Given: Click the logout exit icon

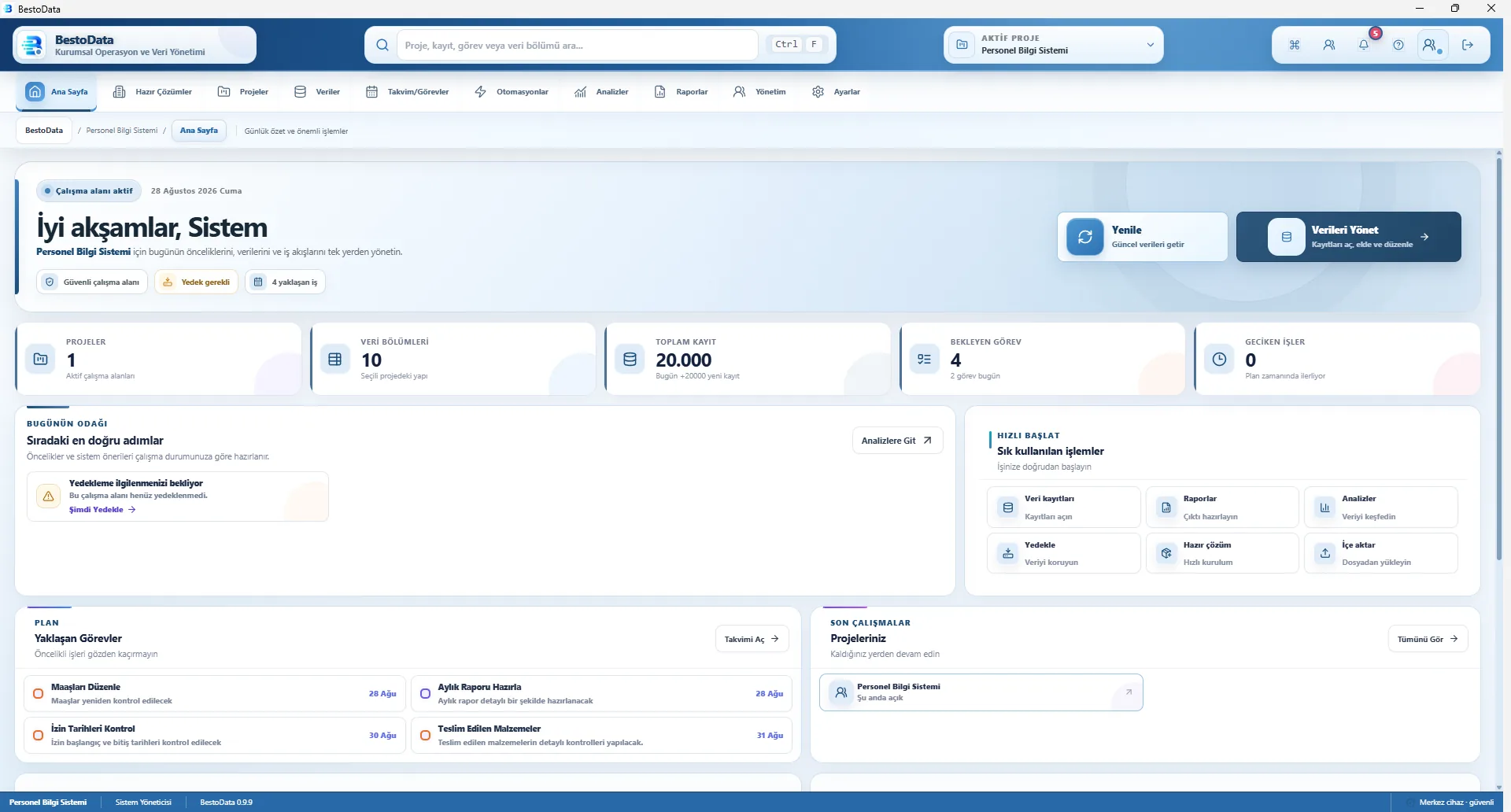Looking at the screenshot, I should 1468,45.
